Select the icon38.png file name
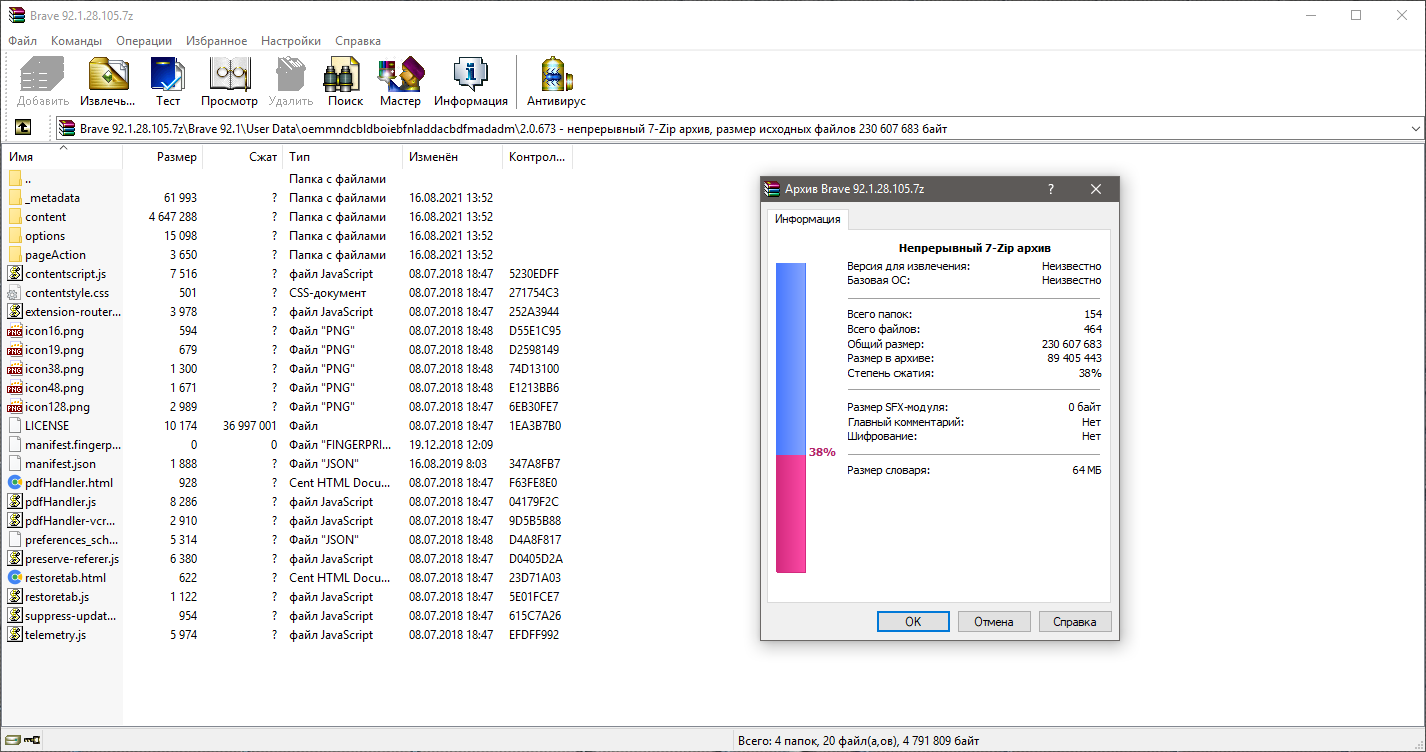Screen dimensions: 1426x752 (55, 369)
